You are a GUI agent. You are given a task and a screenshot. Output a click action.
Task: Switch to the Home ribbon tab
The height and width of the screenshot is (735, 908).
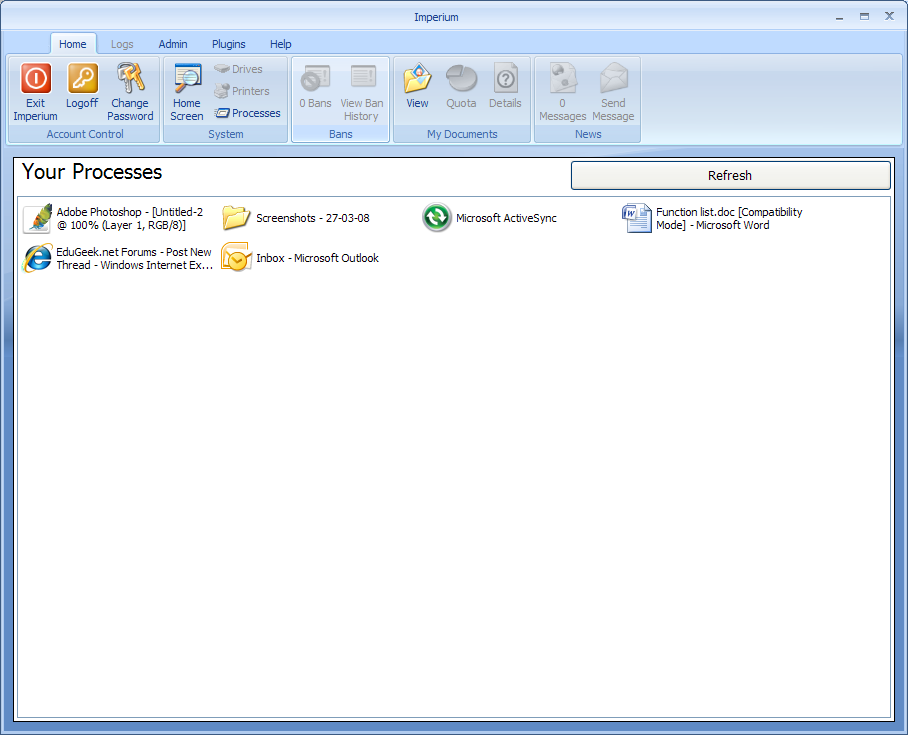click(x=72, y=44)
